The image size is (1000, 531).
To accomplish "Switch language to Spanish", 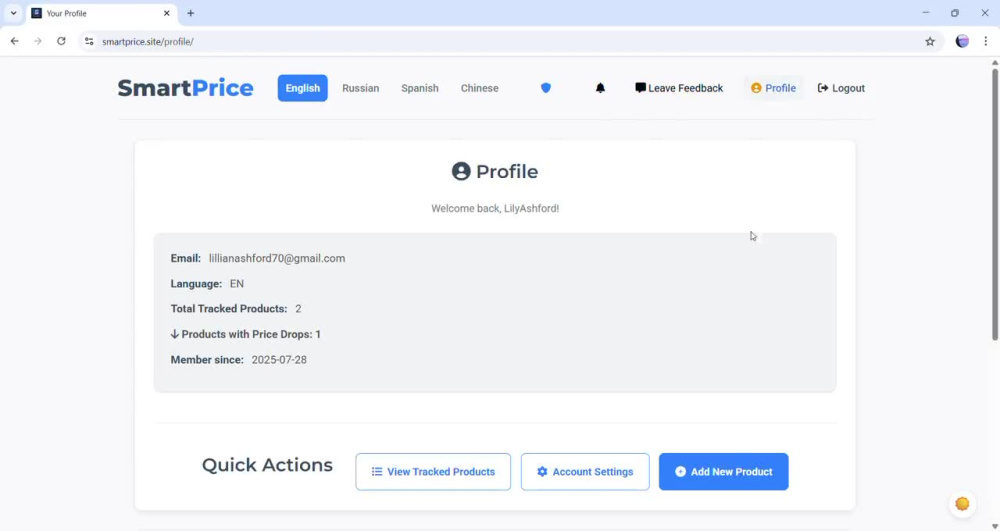I will [420, 88].
